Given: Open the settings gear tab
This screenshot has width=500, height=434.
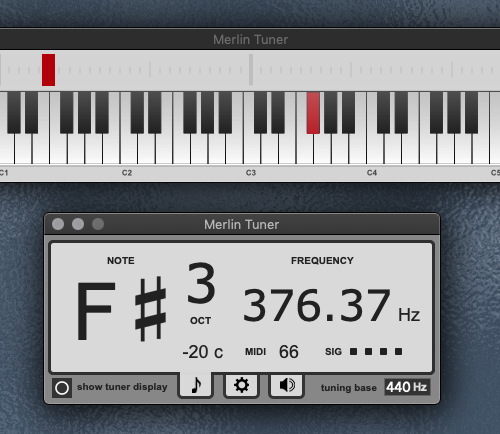Looking at the screenshot, I should [x=241, y=385].
